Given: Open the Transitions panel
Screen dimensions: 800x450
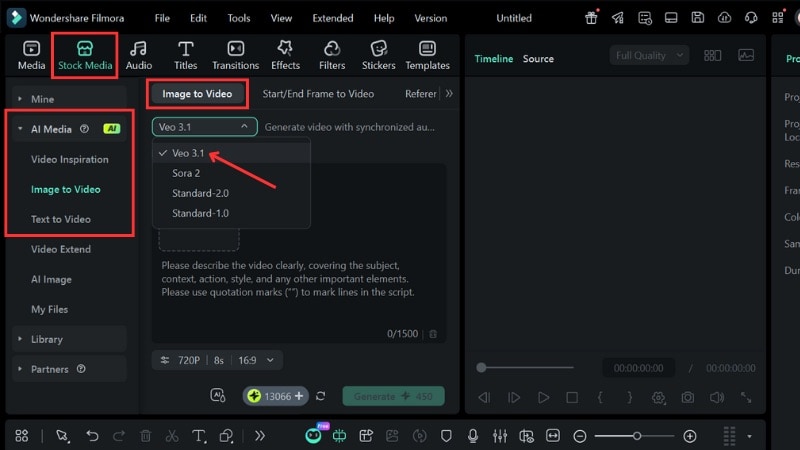Looking at the screenshot, I should click(235, 55).
